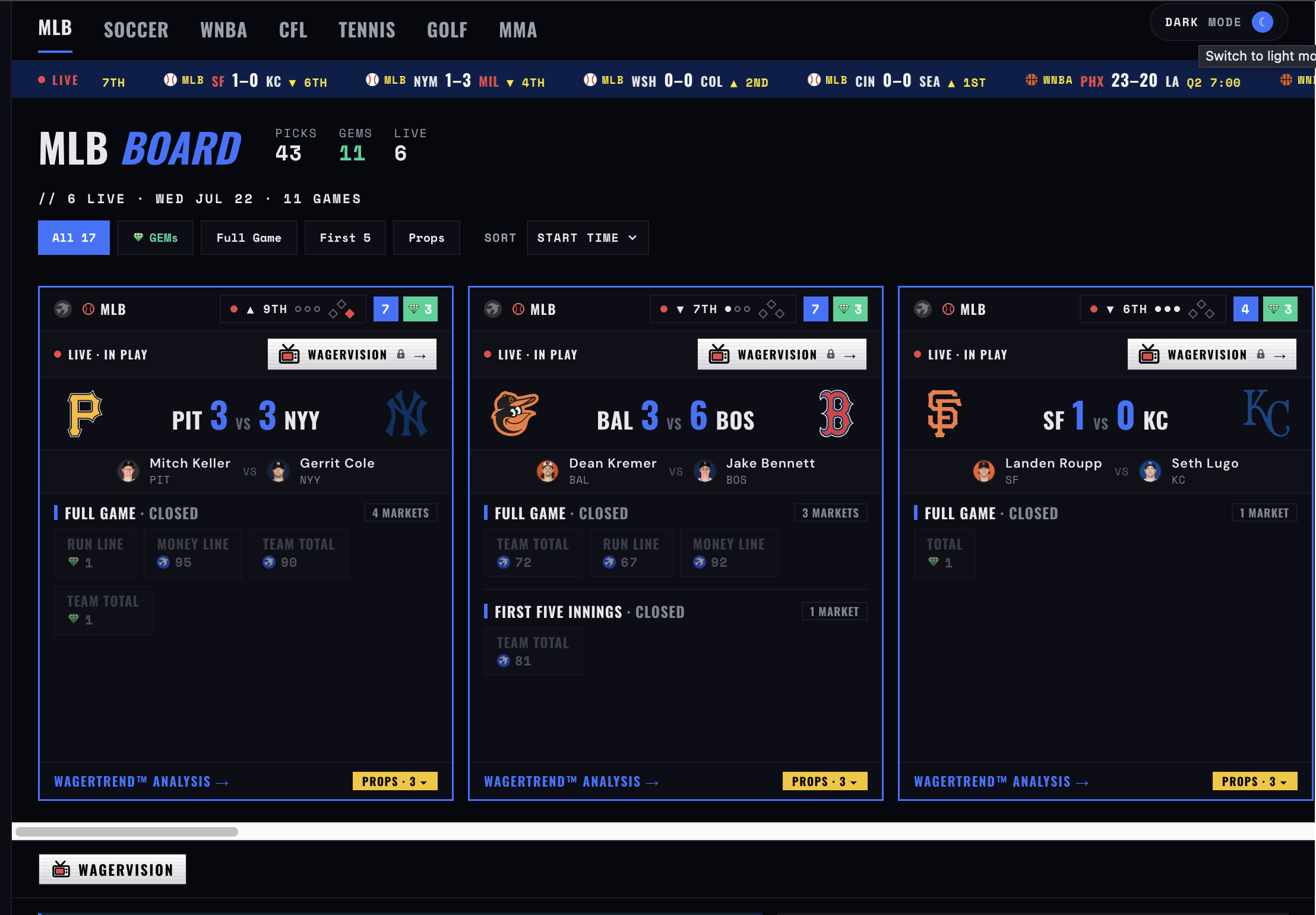Click WSH 0-0 COL ticker score
The width and height of the screenshot is (1316, 915).
click(x=676, y=81)
